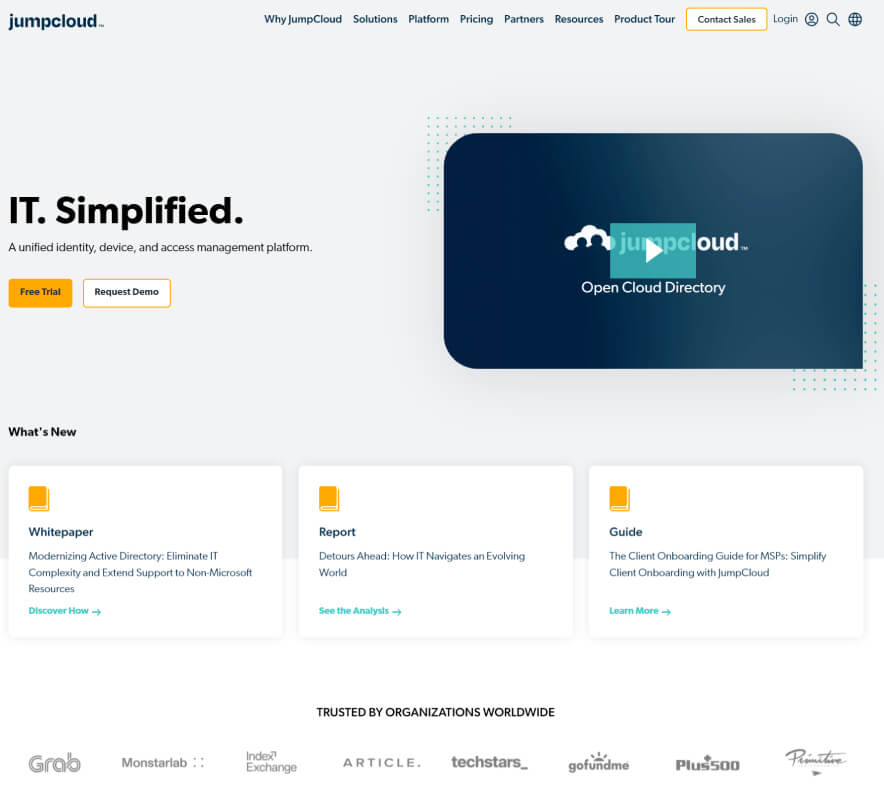Open the Partners menu
The height and width of the screenshot is (800, 884).
pos(524,19)
